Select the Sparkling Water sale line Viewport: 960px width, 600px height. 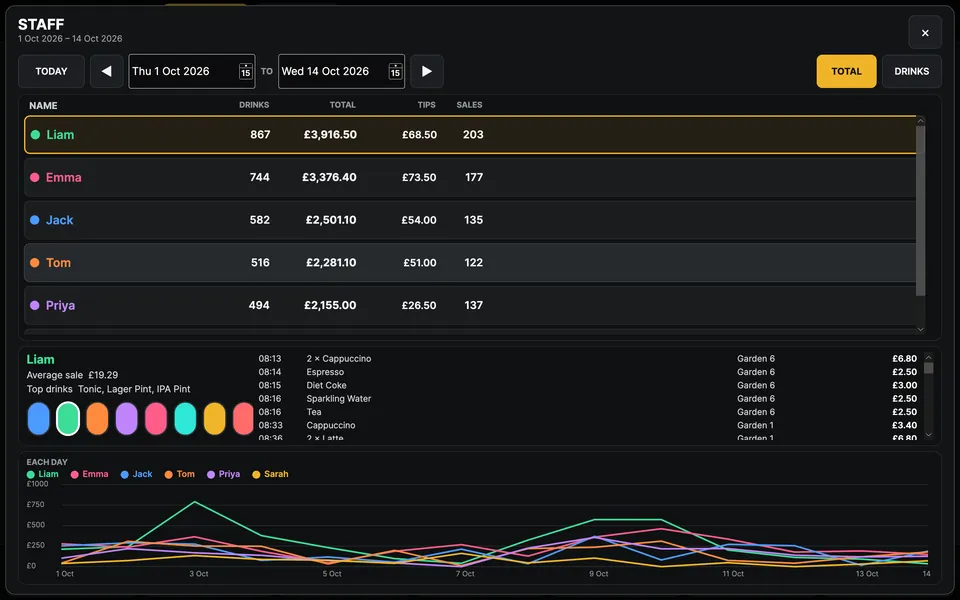[x=588, y=399]
